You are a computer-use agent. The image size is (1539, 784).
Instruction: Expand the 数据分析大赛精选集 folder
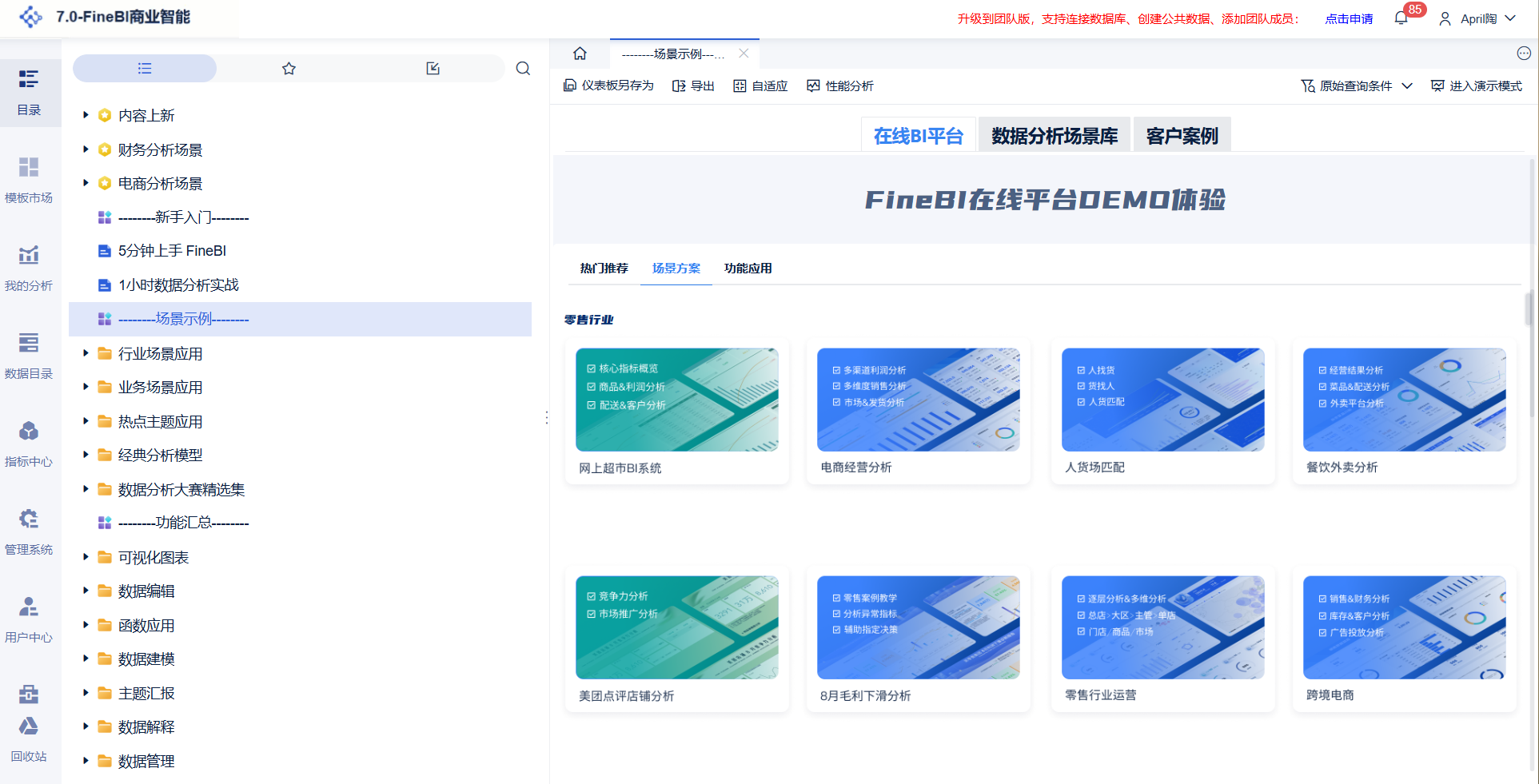click(x=86, y=489)
